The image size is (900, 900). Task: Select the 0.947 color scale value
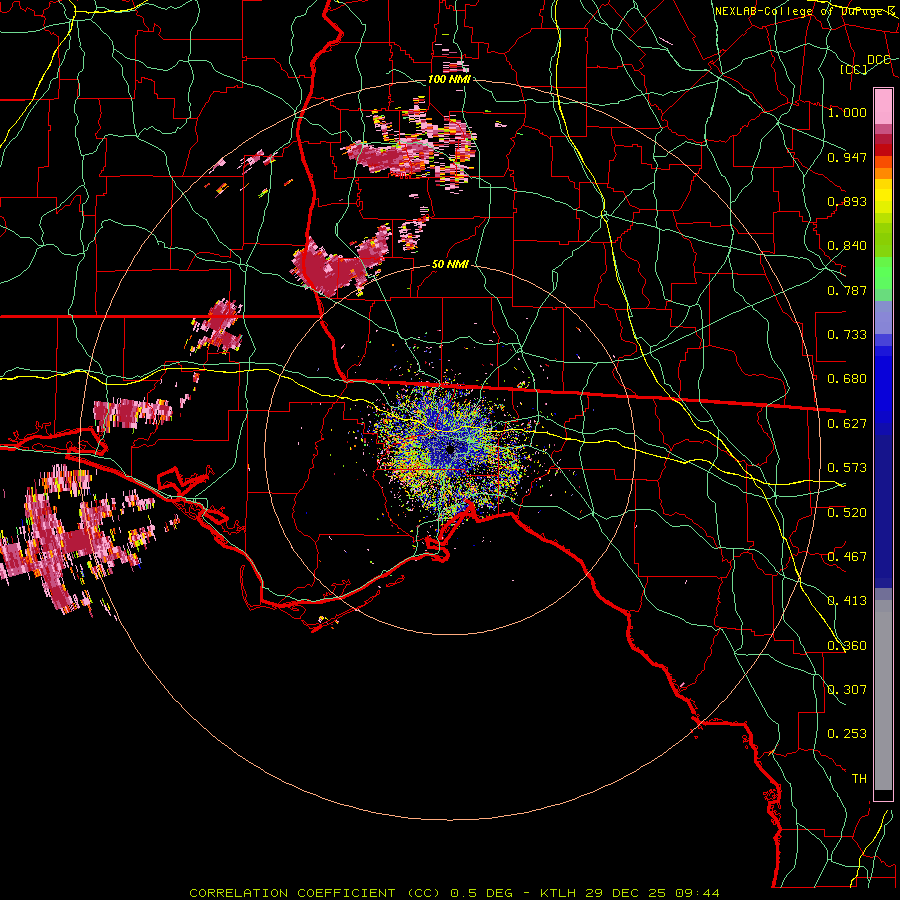(847, 157)
